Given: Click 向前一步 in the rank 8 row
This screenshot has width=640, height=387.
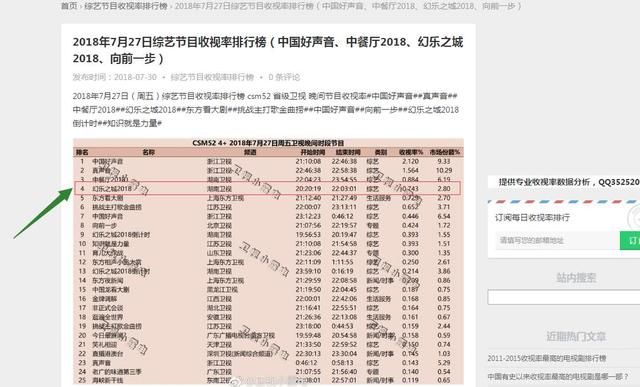Looking at the screenshot, I should (104, 225).
